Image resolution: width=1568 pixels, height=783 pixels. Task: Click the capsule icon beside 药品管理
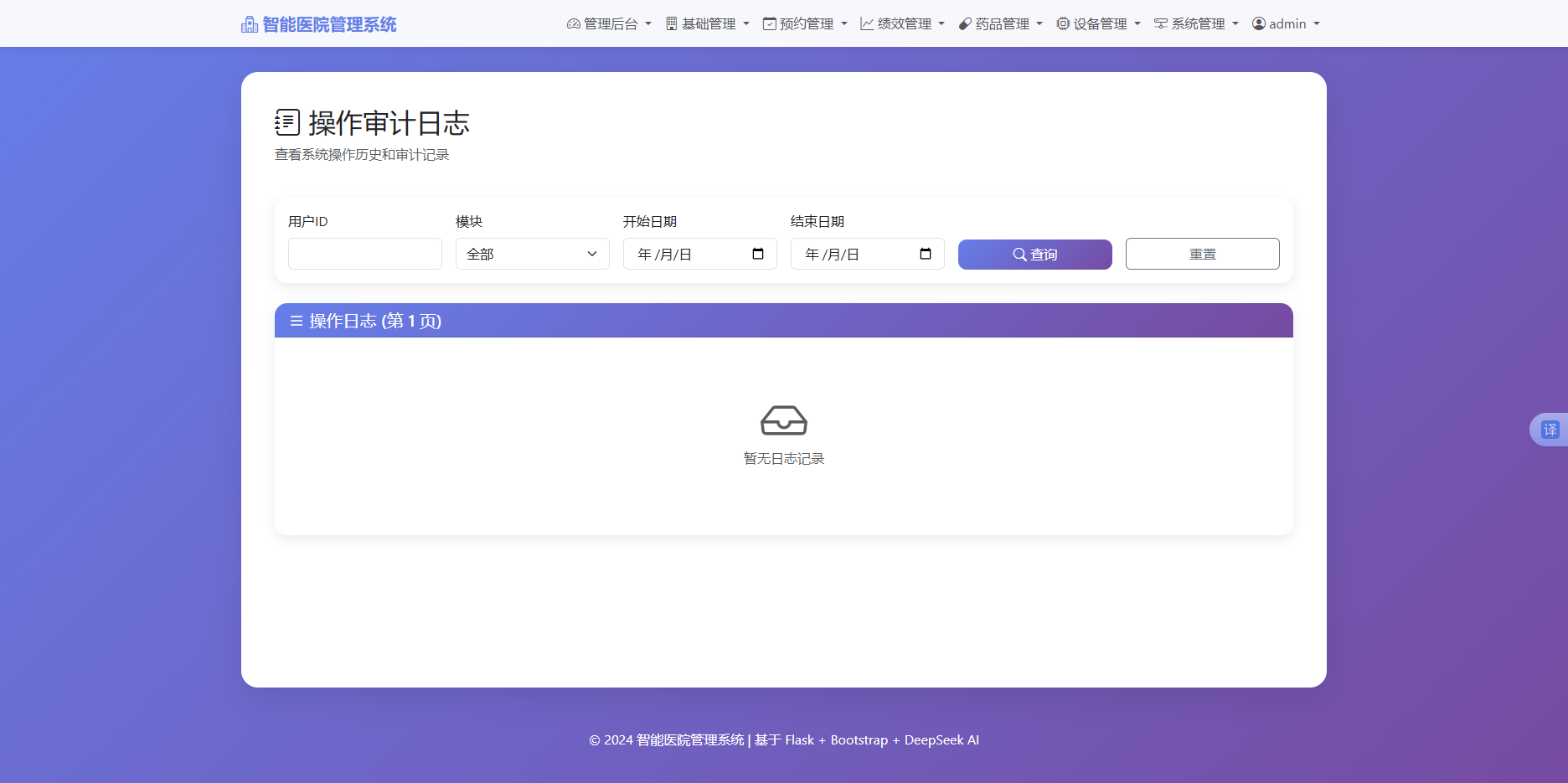(963, 23)
